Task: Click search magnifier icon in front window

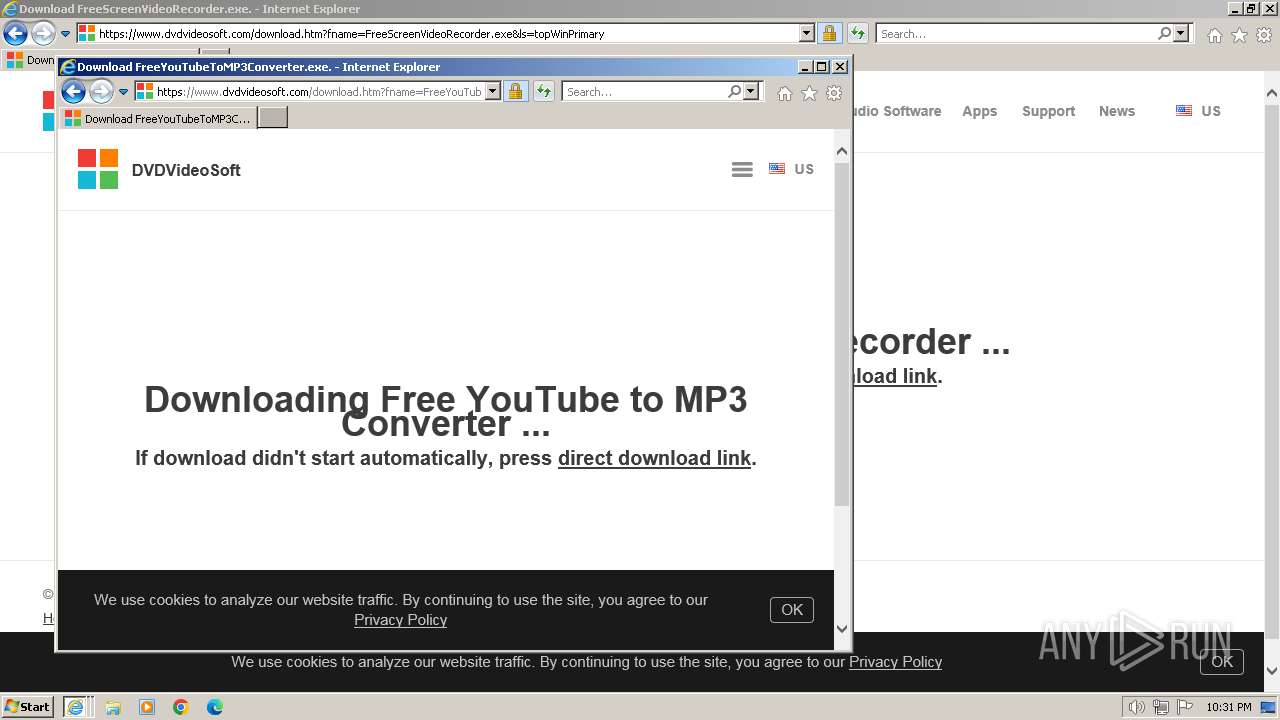Action: (x=735, y=92)
